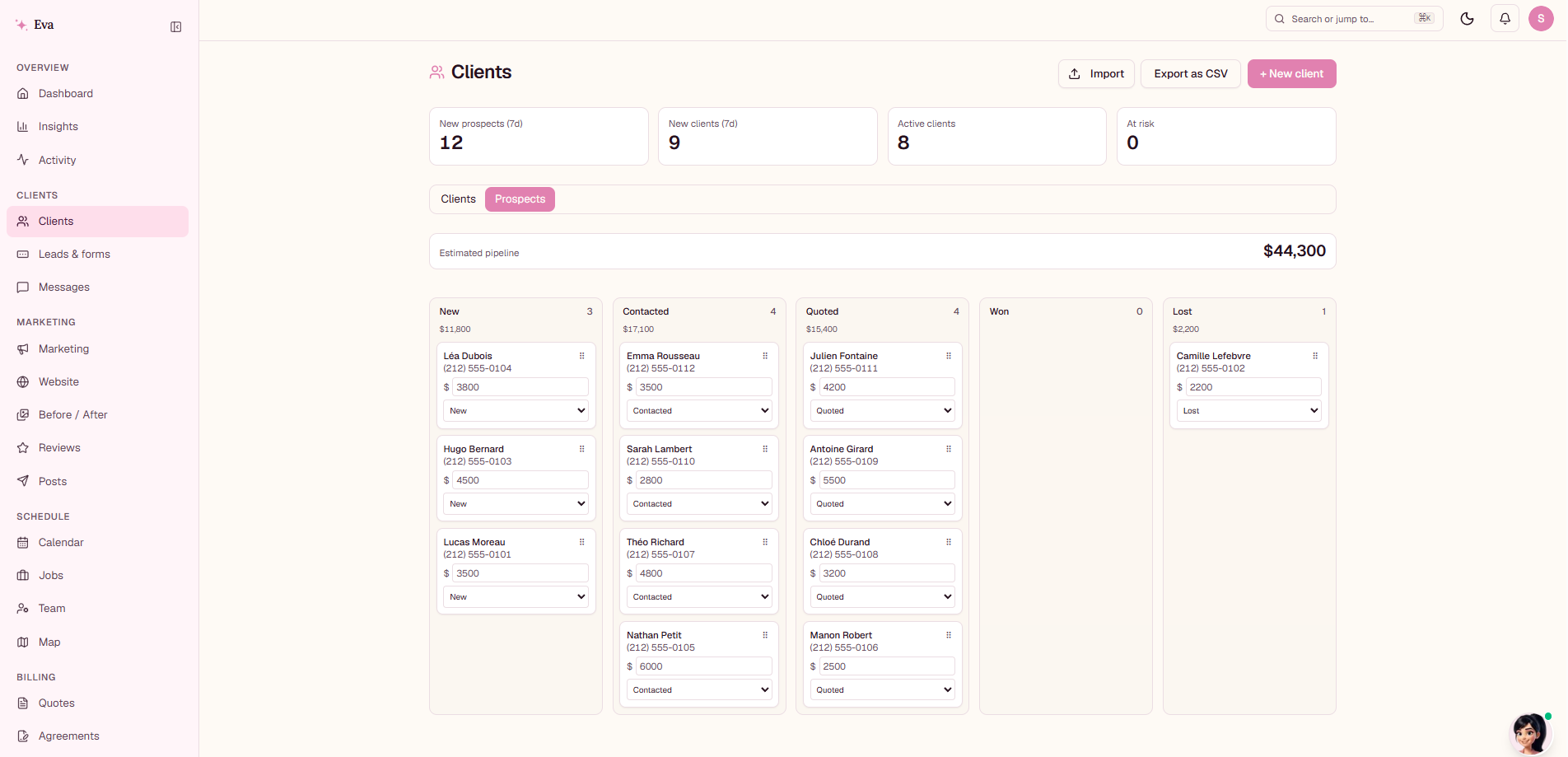Open Leads & forms page
This screenshot has width=1568, height=757.
point(98,255)
